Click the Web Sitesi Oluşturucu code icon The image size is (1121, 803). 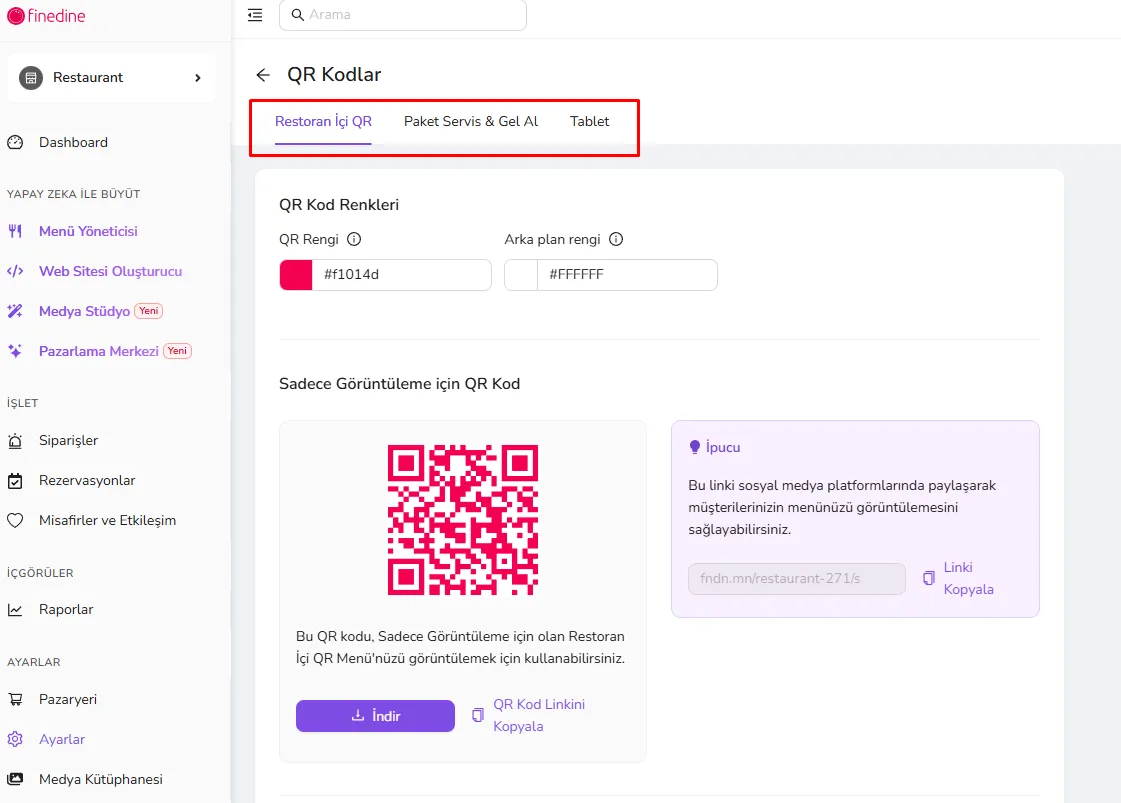15,271
